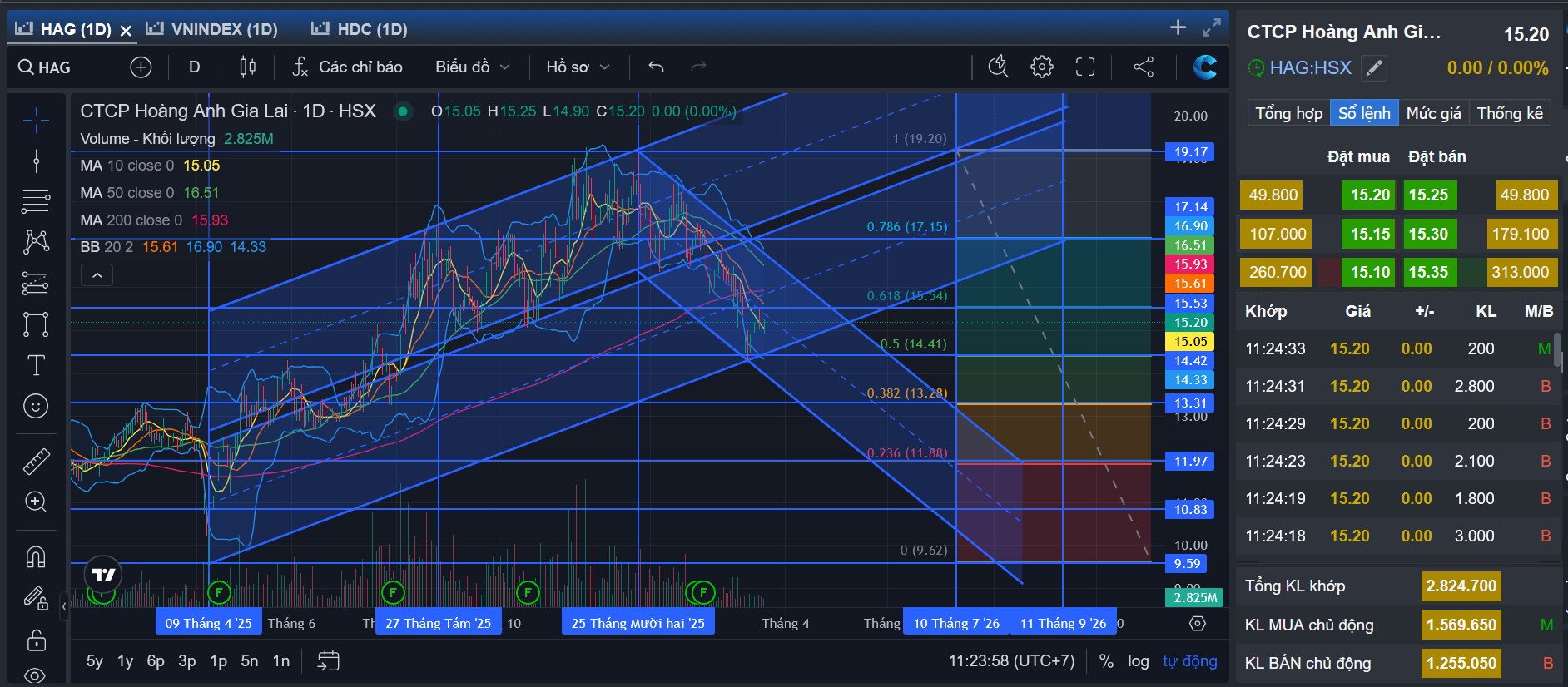Change the D time interval
This screenshot has width=1568, height=687.
point(195,67)
